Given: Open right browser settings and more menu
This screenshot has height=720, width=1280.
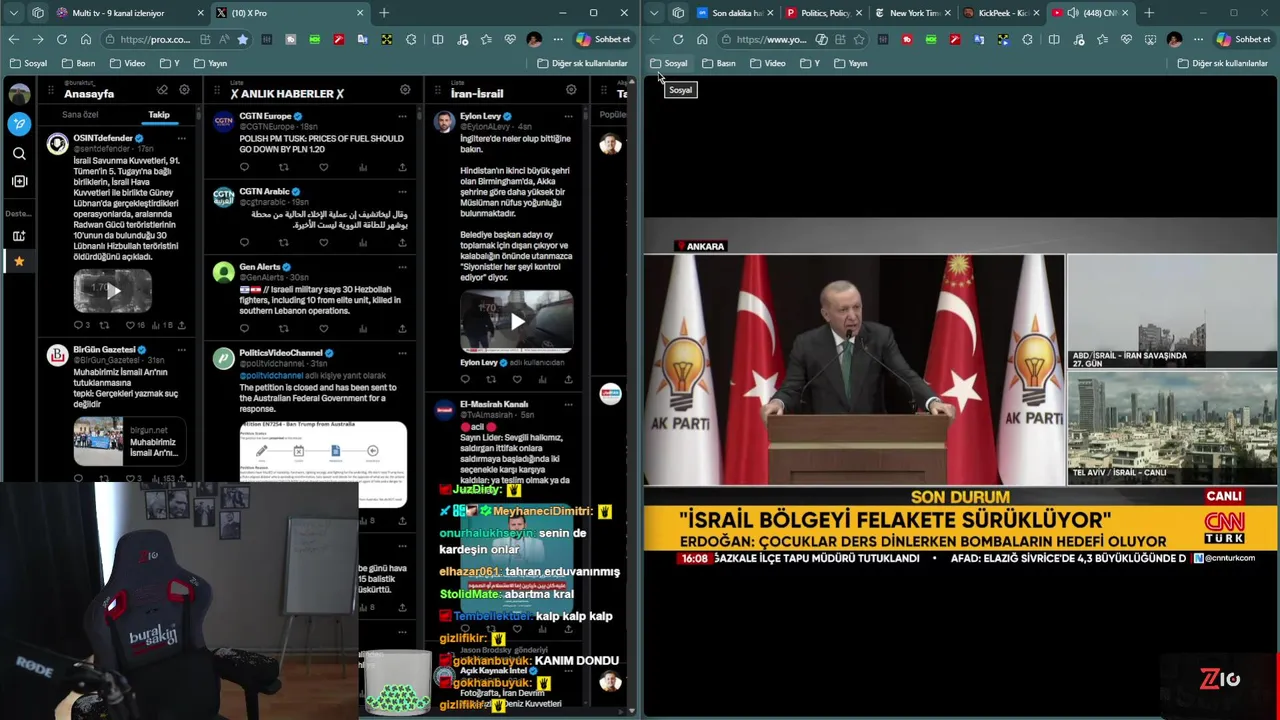Looking at the screenshot, I should 1198,39.
